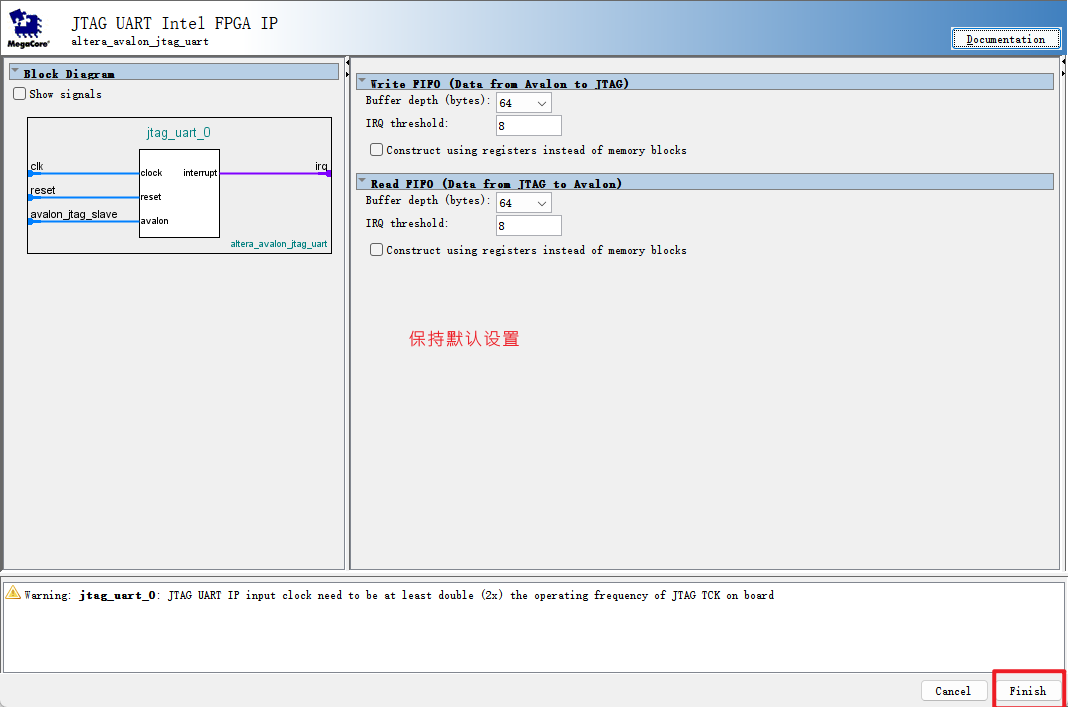Click the reset signal label in diagram
This screenshot has height=707, width=1068.
[x=43, y=190]
